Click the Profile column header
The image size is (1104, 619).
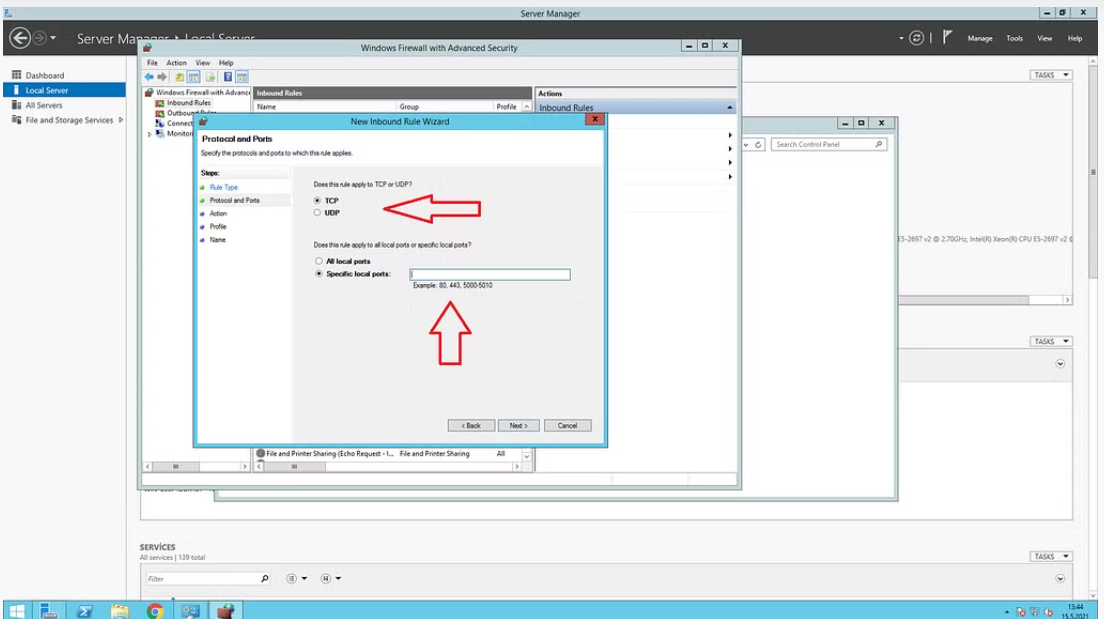(x=507, y=107)
